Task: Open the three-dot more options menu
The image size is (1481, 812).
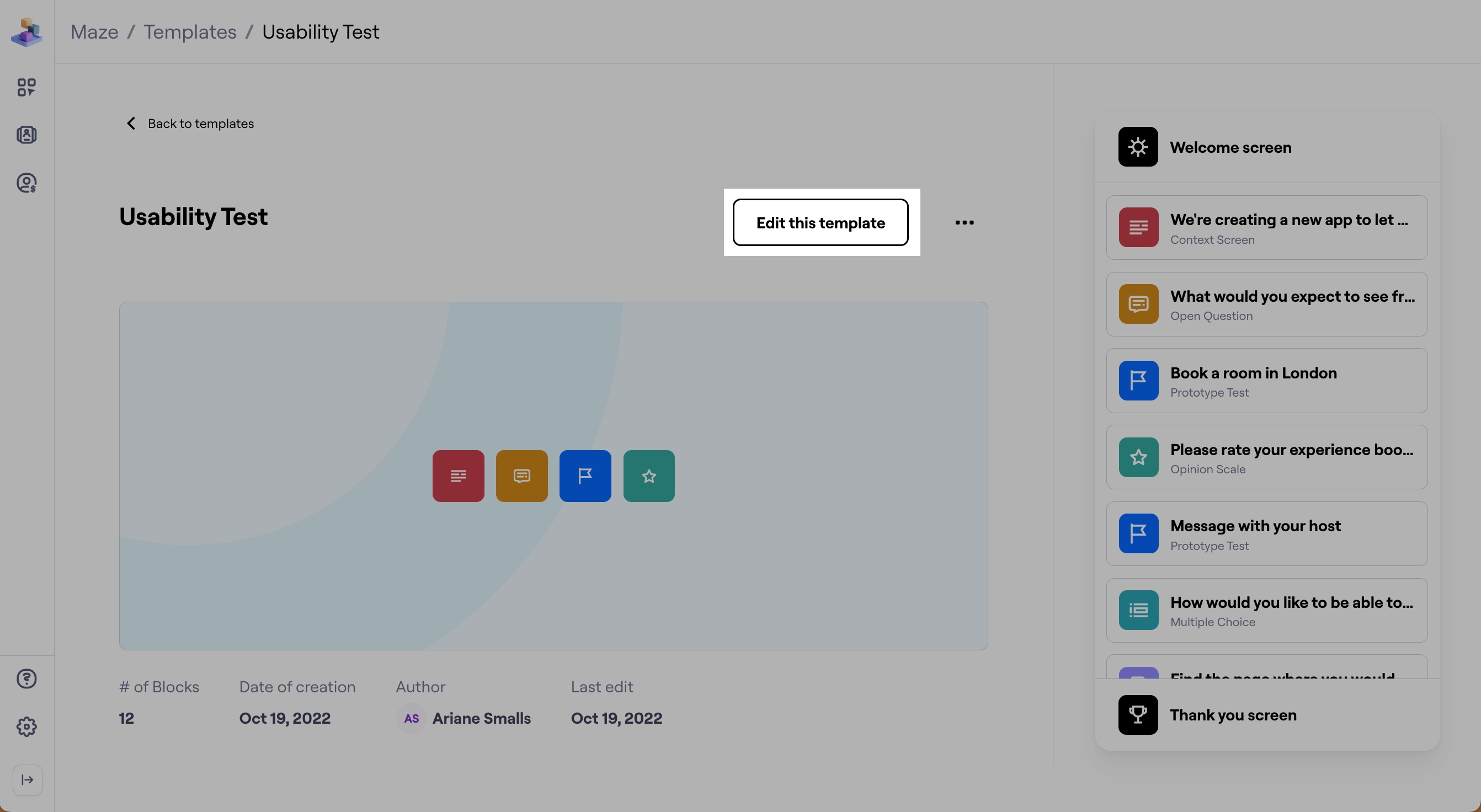Action: pos(965,222)
